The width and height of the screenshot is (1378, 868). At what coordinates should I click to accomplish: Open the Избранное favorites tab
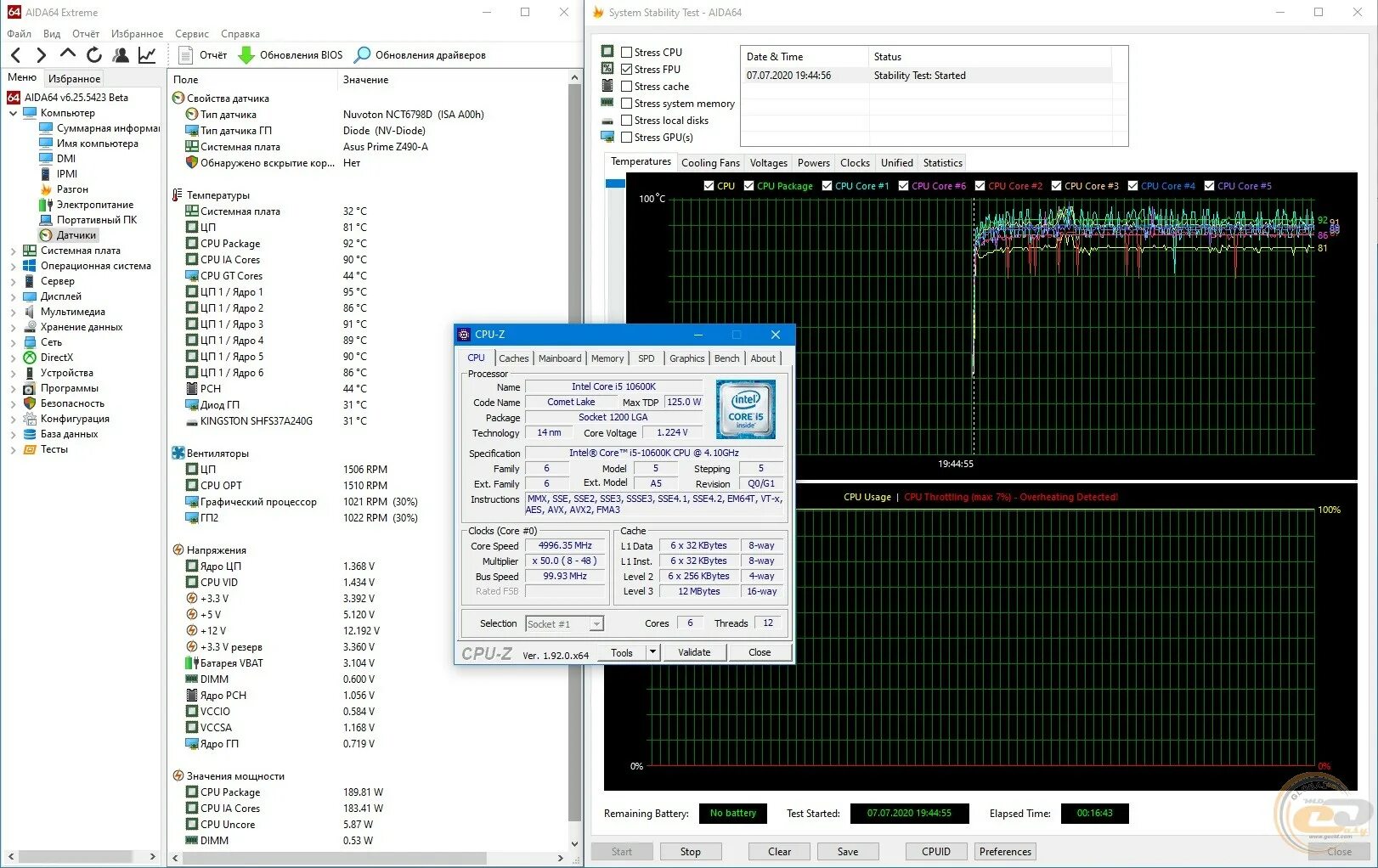click(74, 79)
